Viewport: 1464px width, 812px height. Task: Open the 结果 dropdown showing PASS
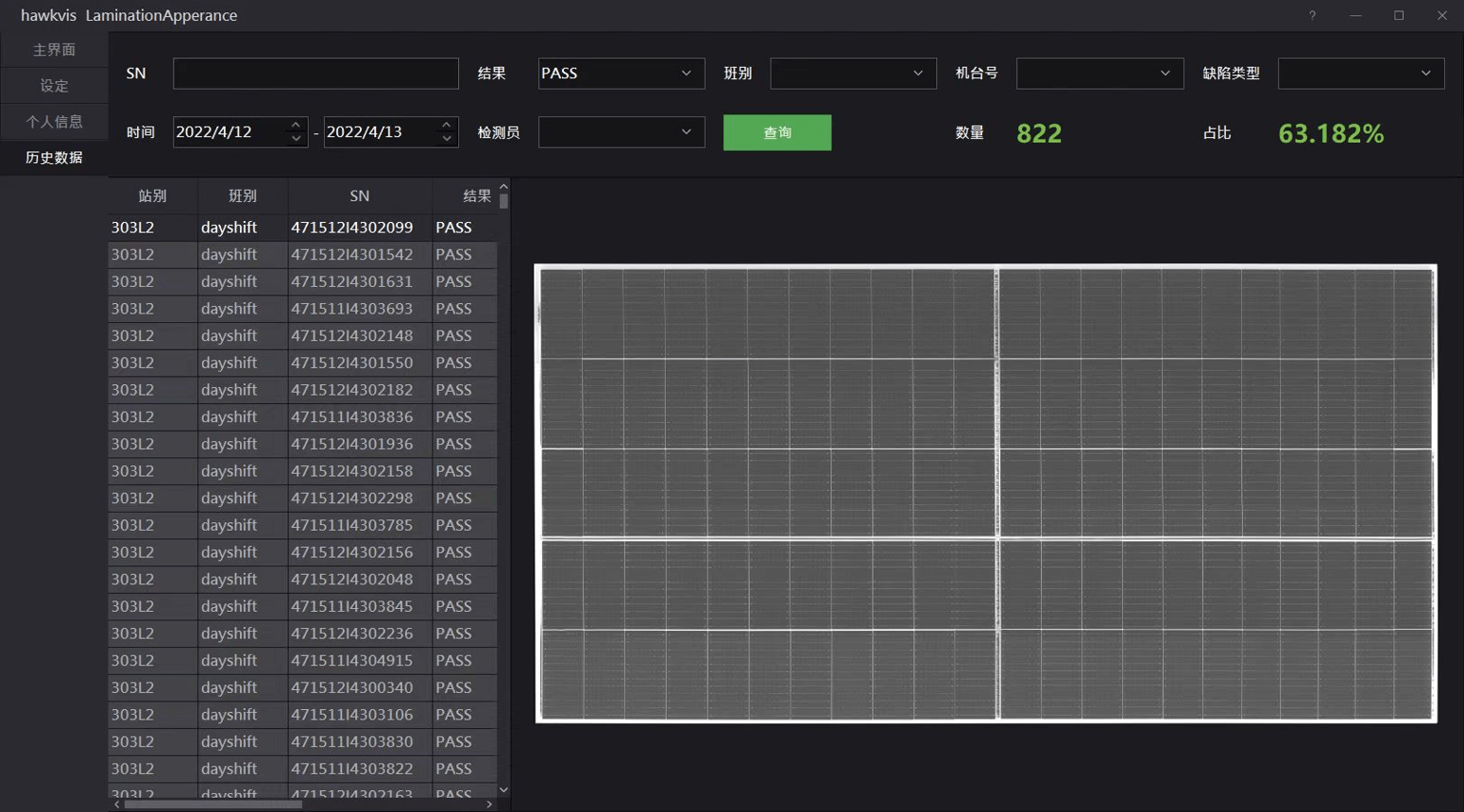621,73
